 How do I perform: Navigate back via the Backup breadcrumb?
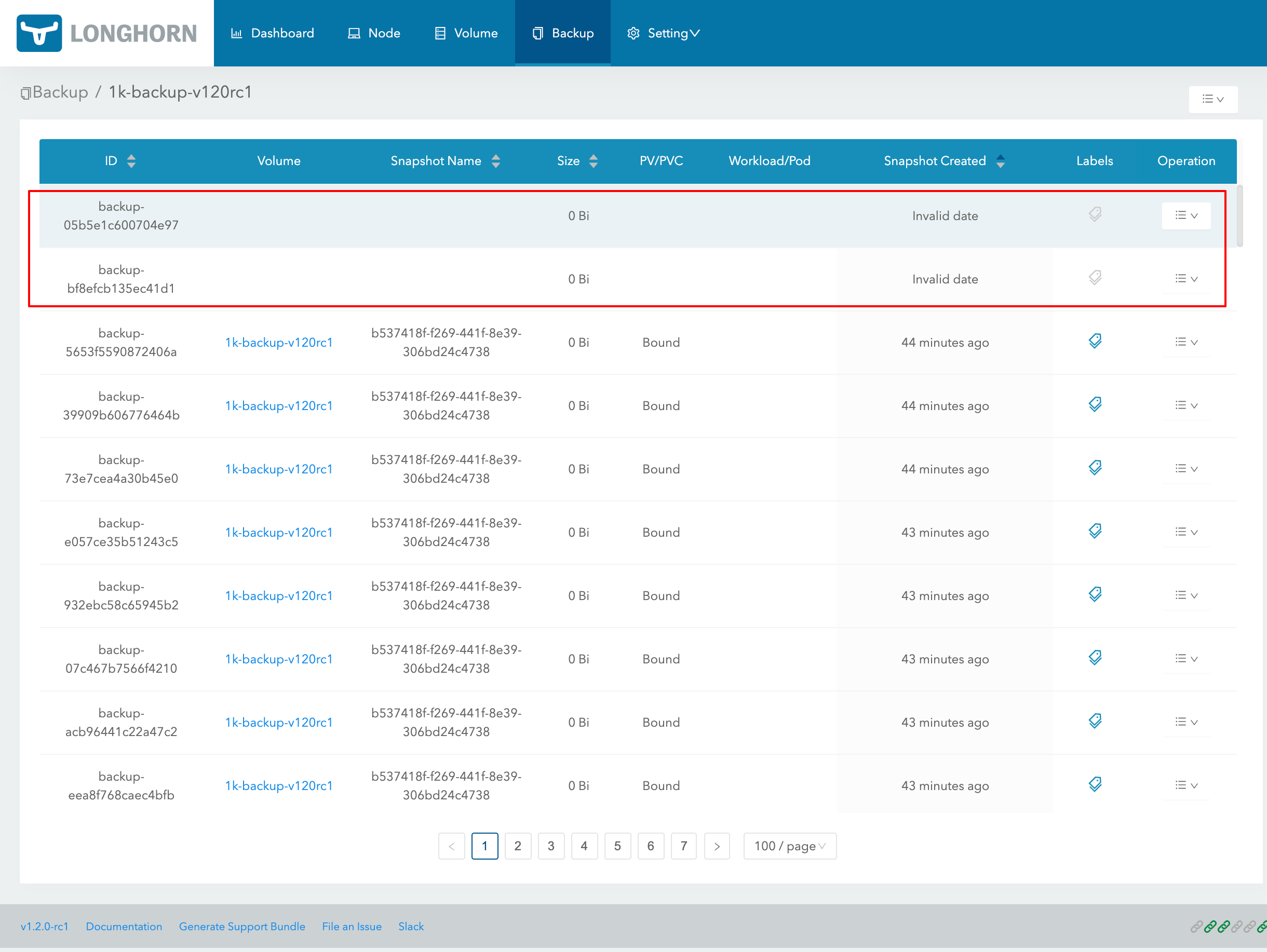click(60, 91)
